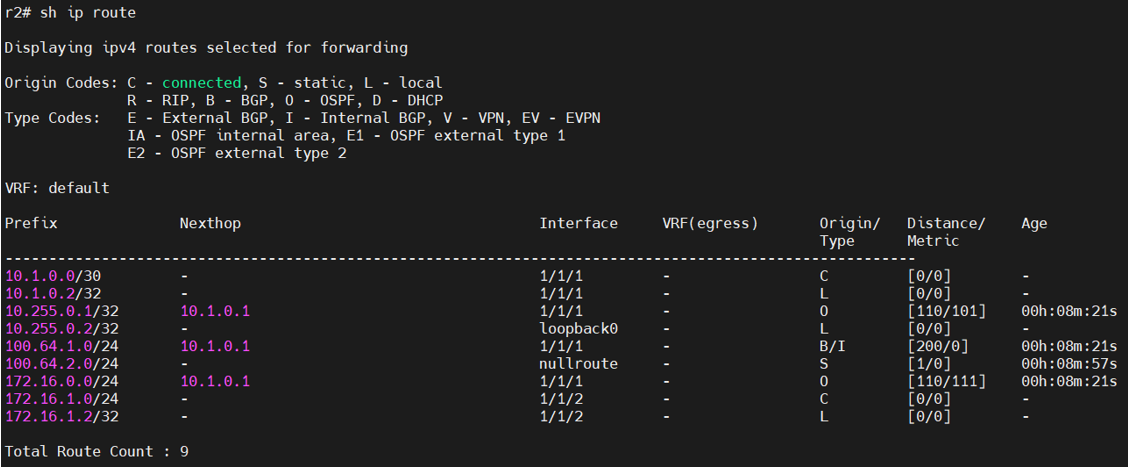
Task: Select the 'VRF: default' line
Action: tap(57, 188)
